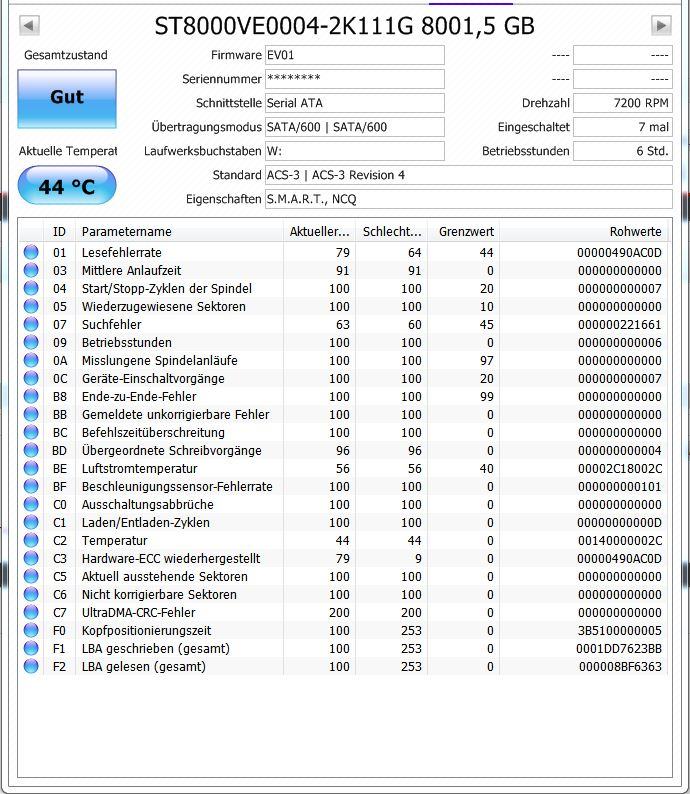Click status icon for Ende-zu-Ende-Fehler row

31,396
